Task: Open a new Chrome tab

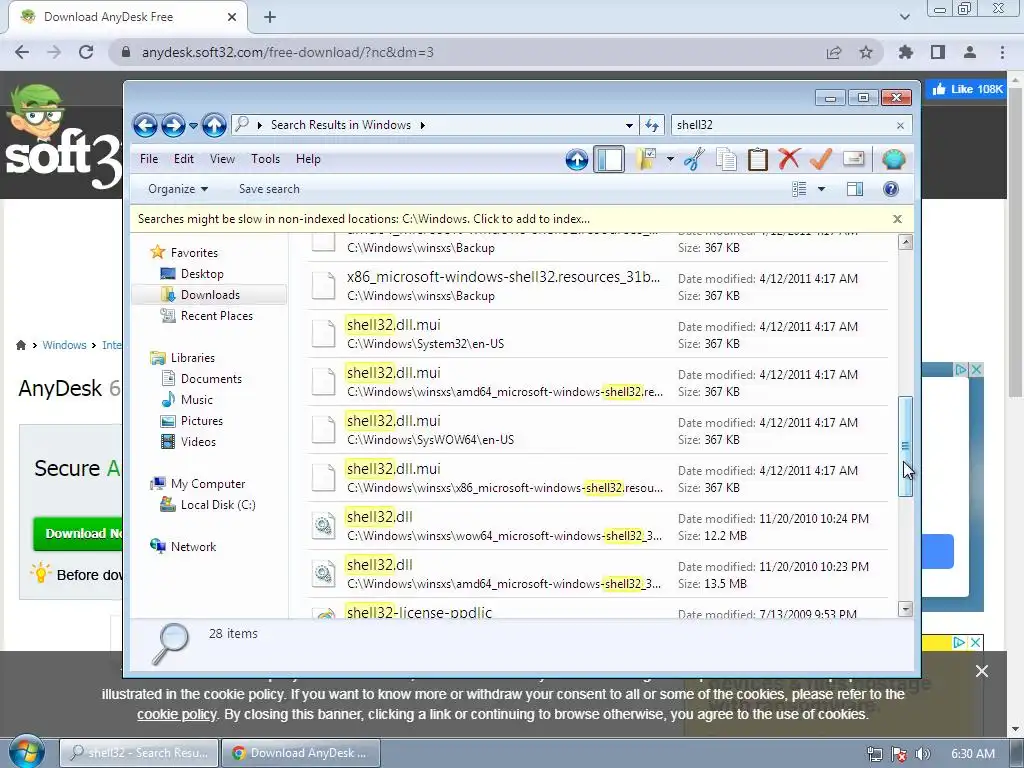Action: (x=270, y=17)
